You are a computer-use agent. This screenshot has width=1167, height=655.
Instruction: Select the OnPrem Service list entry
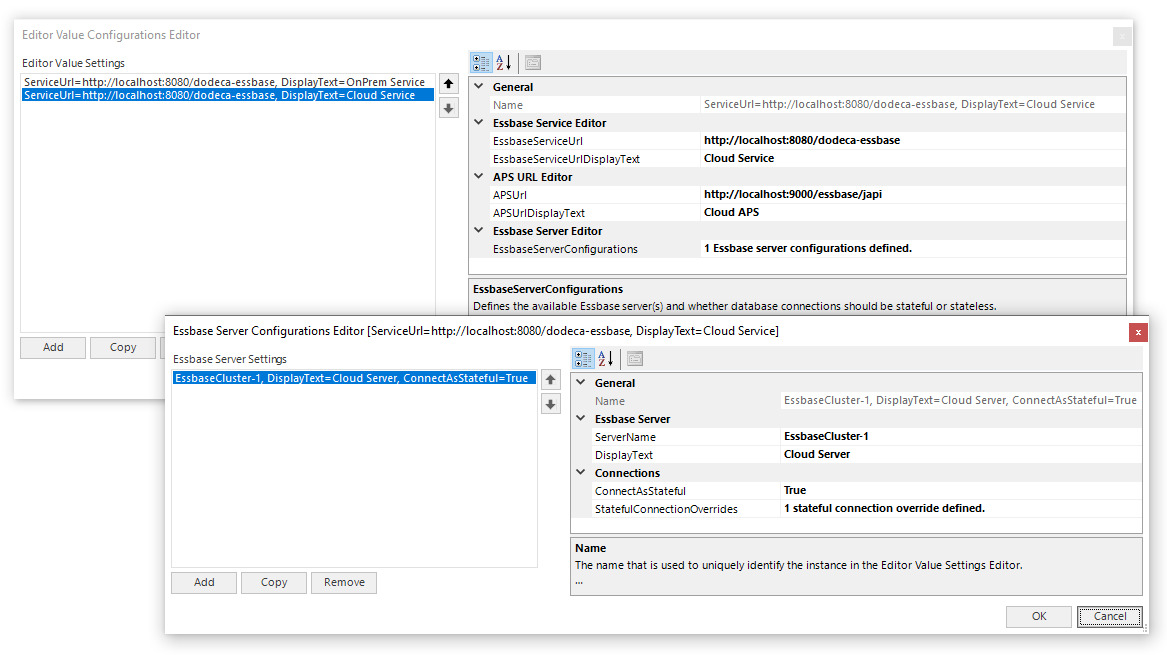tap(228, 82)
